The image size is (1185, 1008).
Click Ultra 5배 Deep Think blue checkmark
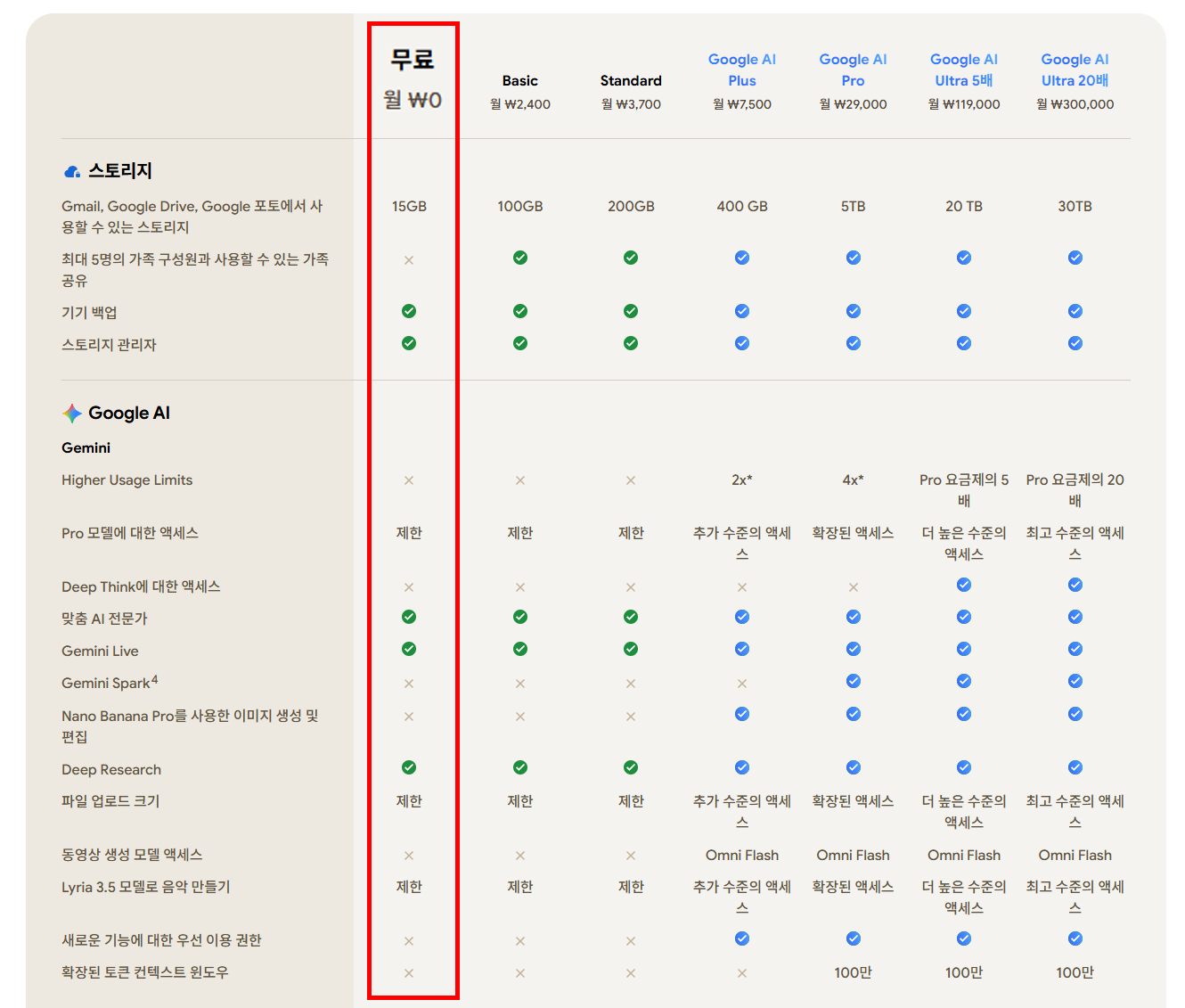964,585
